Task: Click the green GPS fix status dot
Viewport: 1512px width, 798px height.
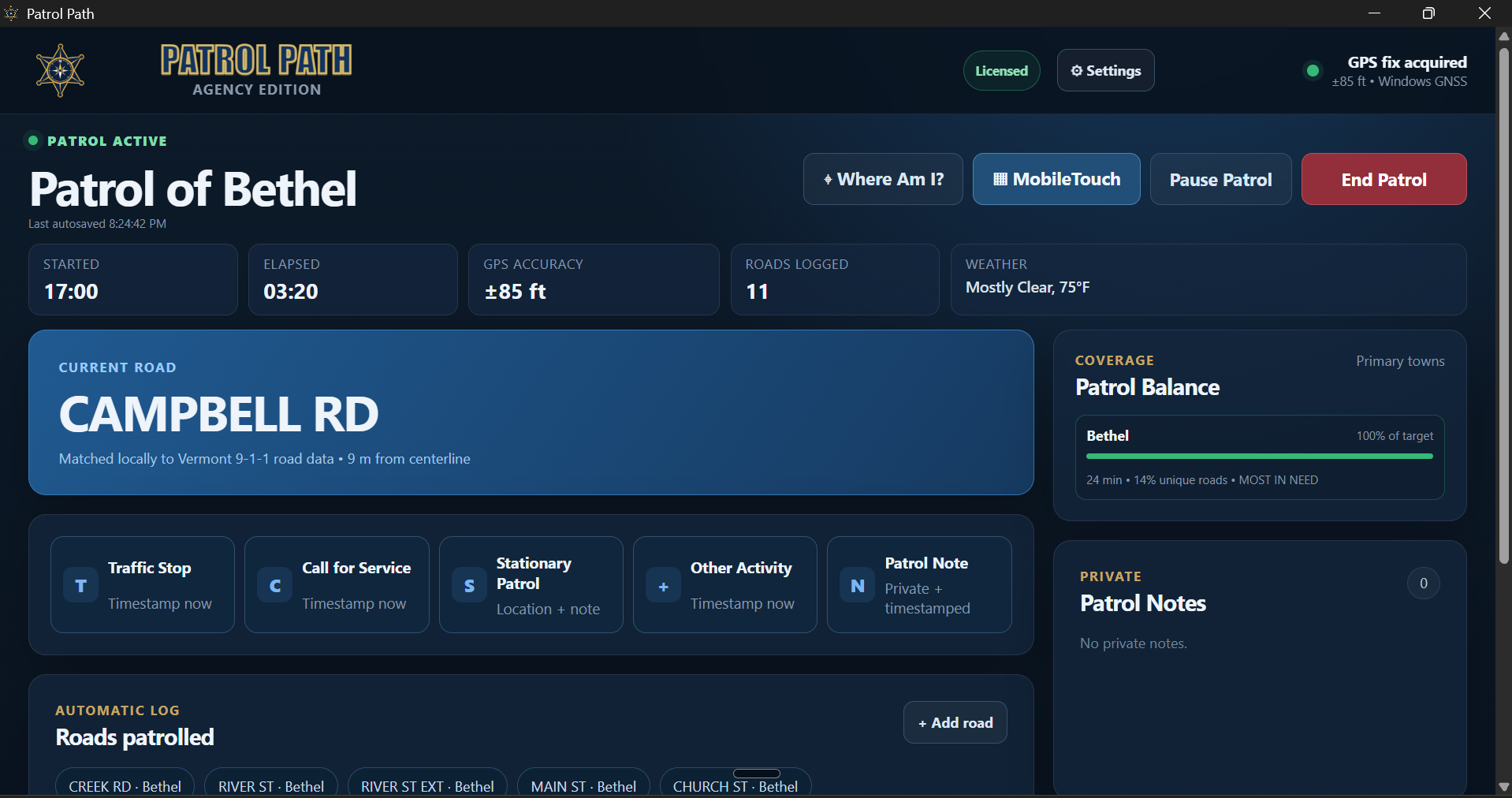Action: [x=1313, y=71]
